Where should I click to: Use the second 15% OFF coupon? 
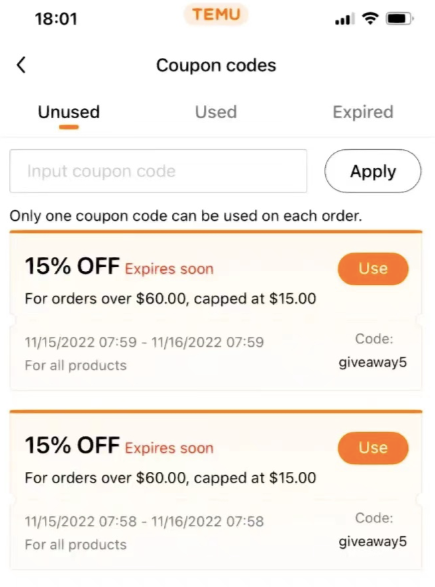click(x=373, y=448)
